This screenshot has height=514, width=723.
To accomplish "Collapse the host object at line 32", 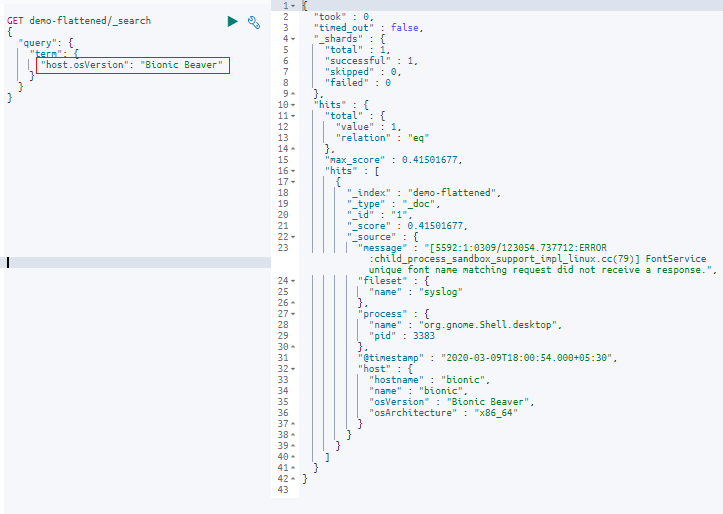I will (293, 369).
